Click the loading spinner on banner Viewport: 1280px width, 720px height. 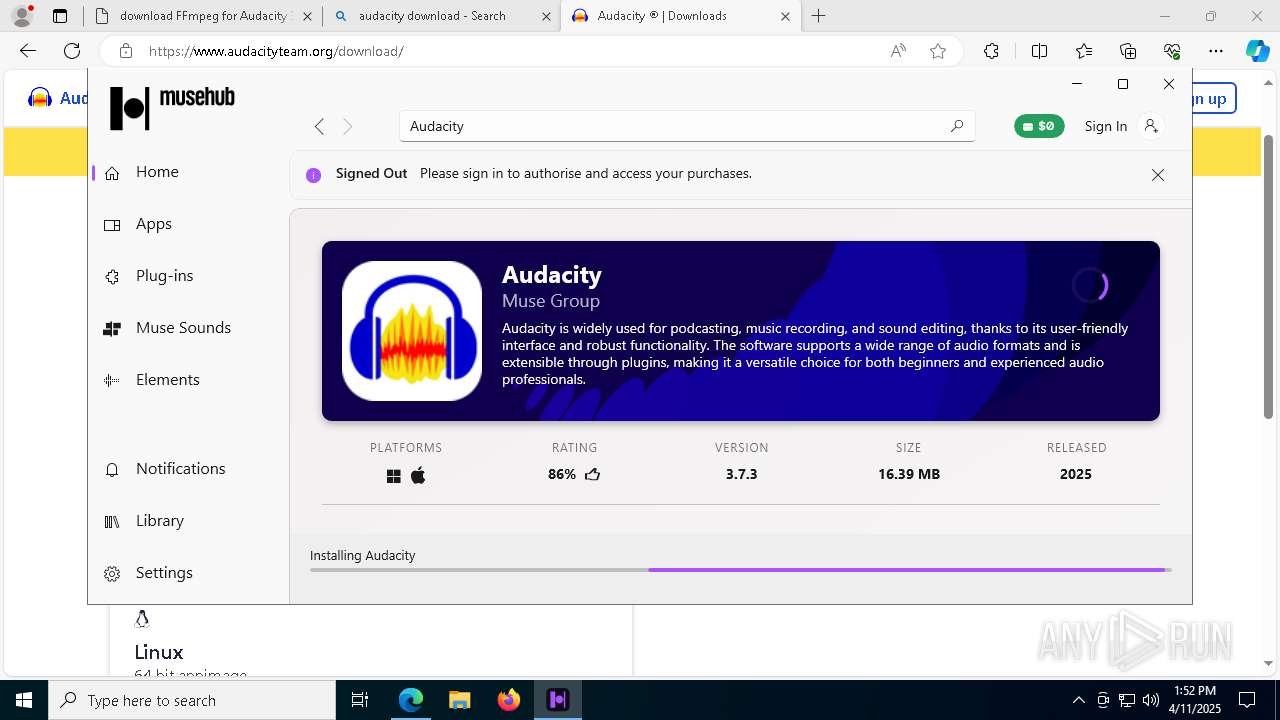tap(1089, 285)
